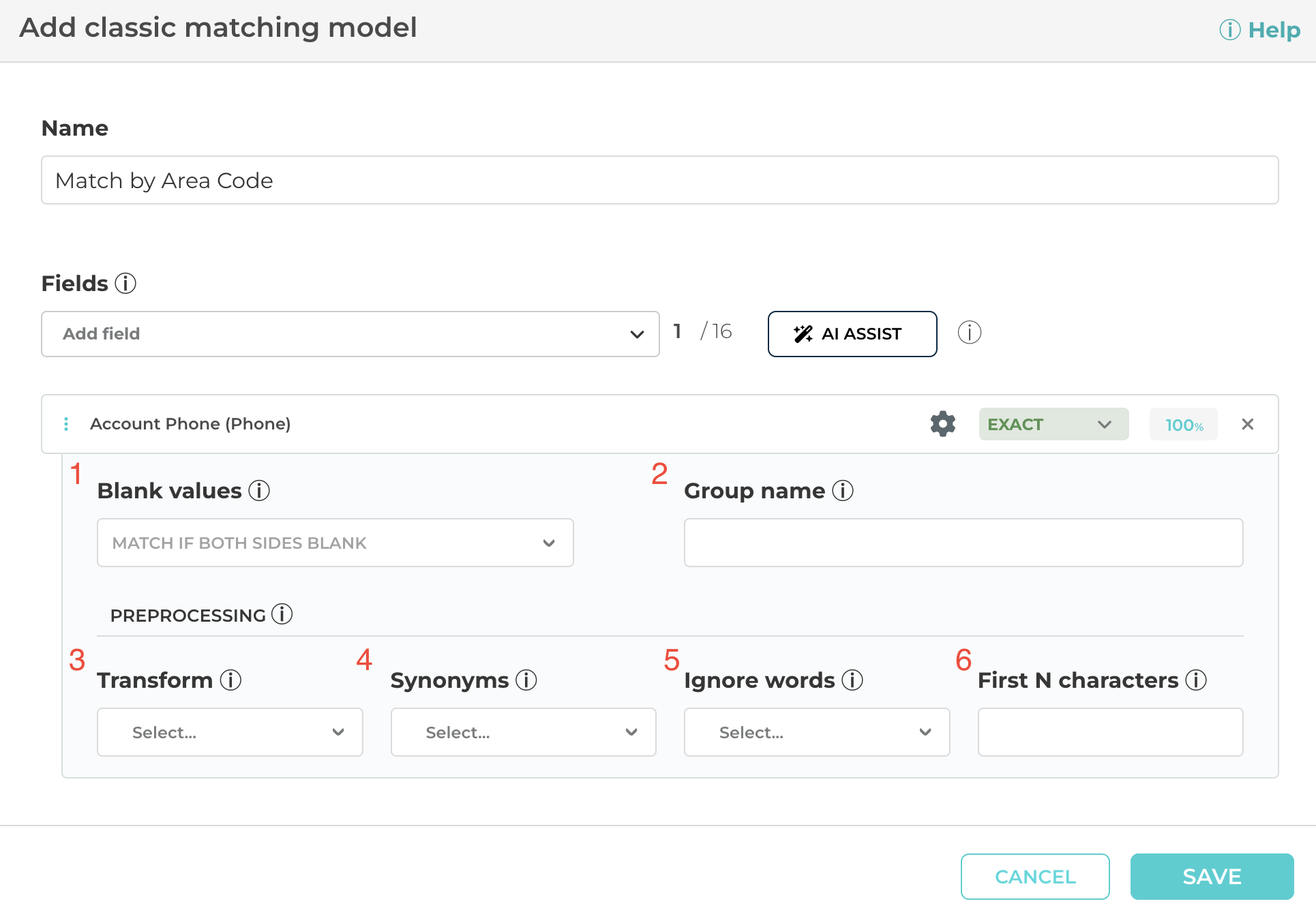1316x908 pixels.
Task: Click the Transform info icon
Action: tap(230, 680)
